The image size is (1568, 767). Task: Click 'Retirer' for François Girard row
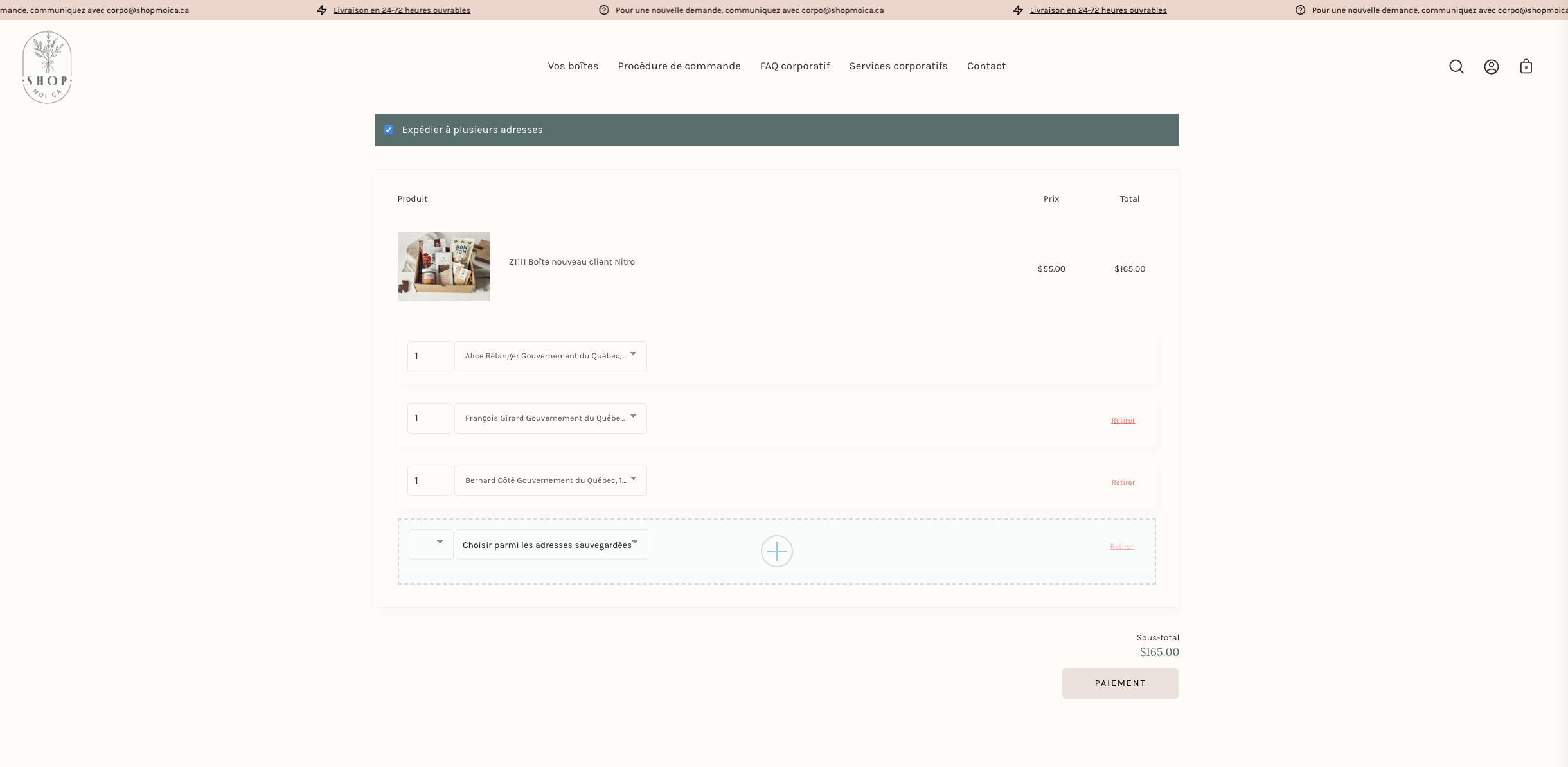1123,421
